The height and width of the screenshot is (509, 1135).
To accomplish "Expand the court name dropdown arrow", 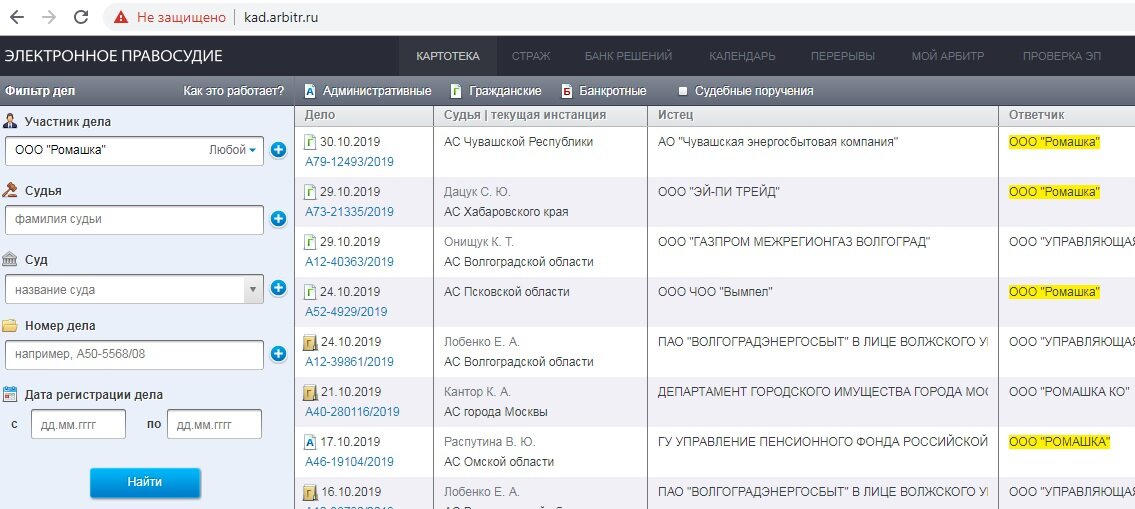I will 253,289.
